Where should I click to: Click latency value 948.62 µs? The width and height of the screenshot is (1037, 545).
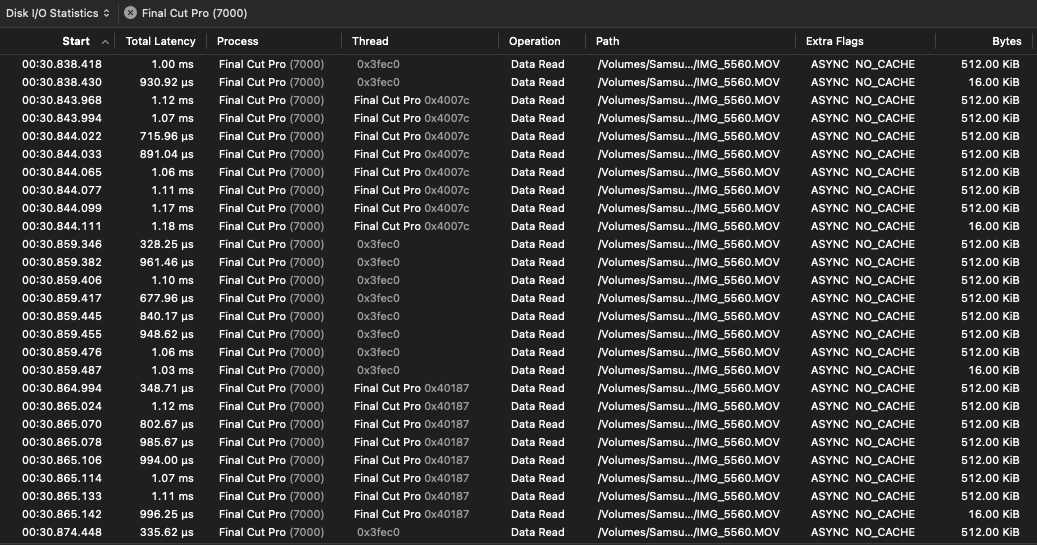click(167, 334)
